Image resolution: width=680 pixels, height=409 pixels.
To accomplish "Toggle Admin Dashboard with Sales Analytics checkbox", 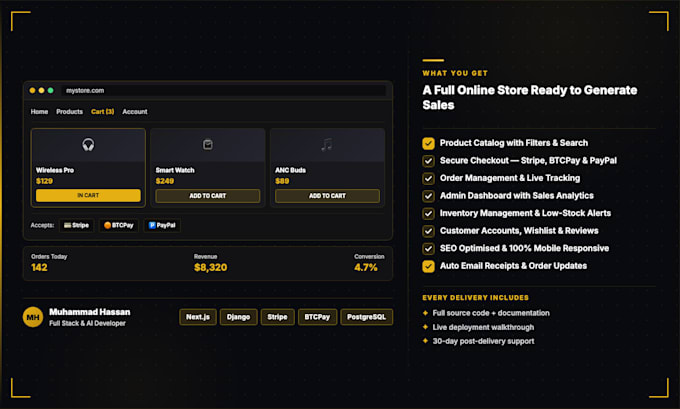I will pyautogui.click(x=428, y=196).
